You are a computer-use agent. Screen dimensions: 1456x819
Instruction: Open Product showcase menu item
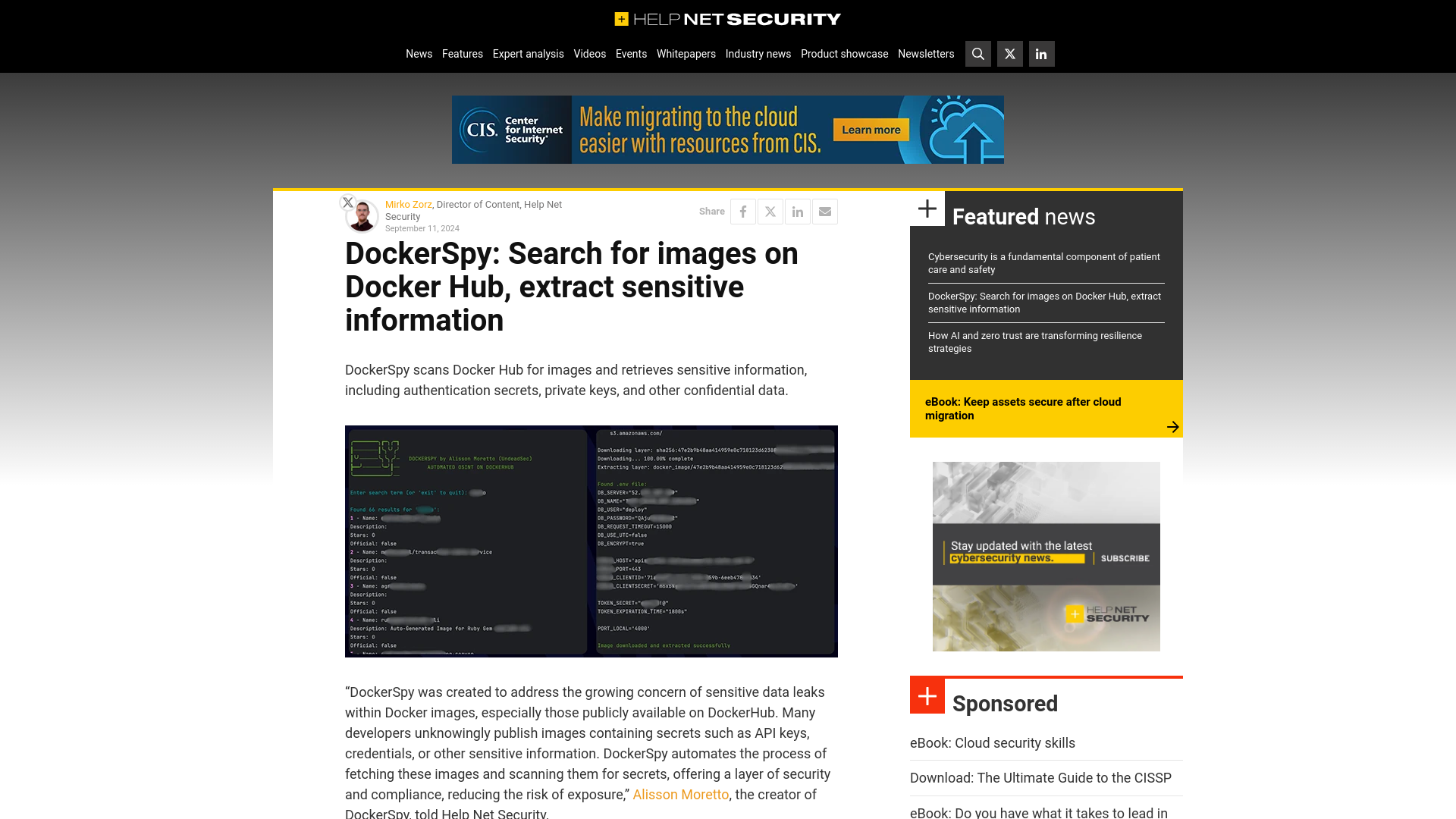coord(844,54)
